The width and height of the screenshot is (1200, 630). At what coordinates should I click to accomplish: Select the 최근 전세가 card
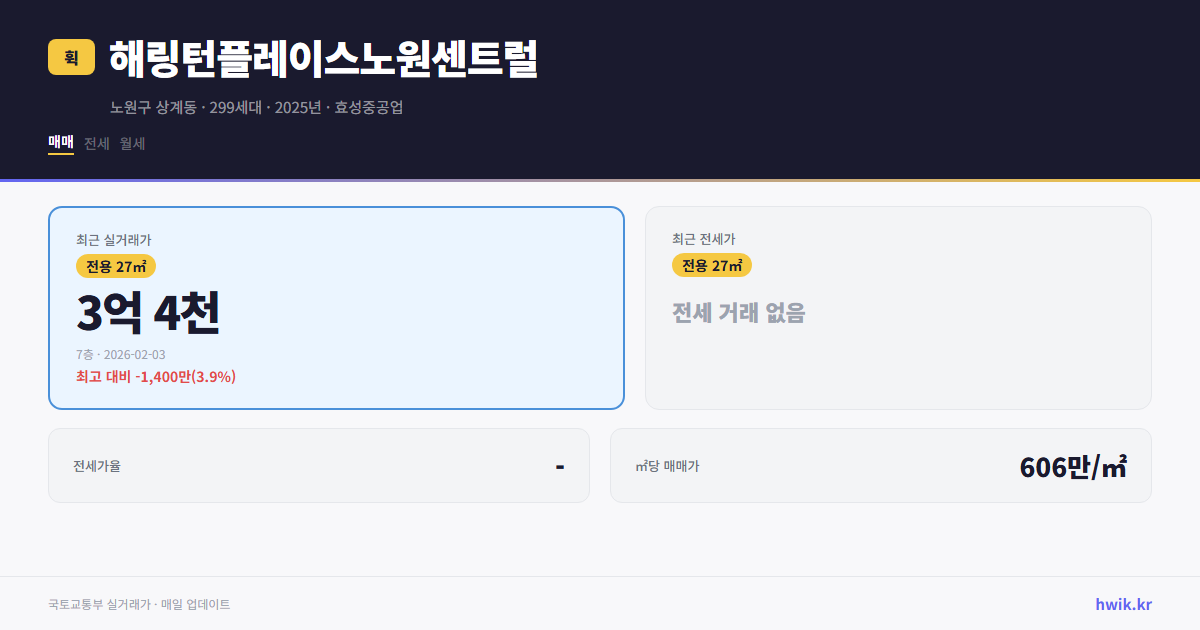898,307
